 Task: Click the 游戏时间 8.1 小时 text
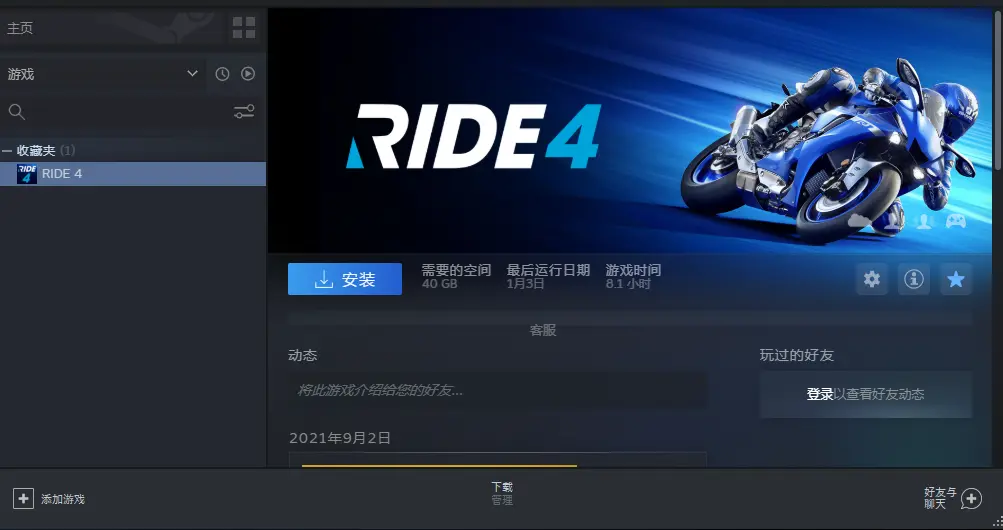pyautogui.click(x=633, y=276)
